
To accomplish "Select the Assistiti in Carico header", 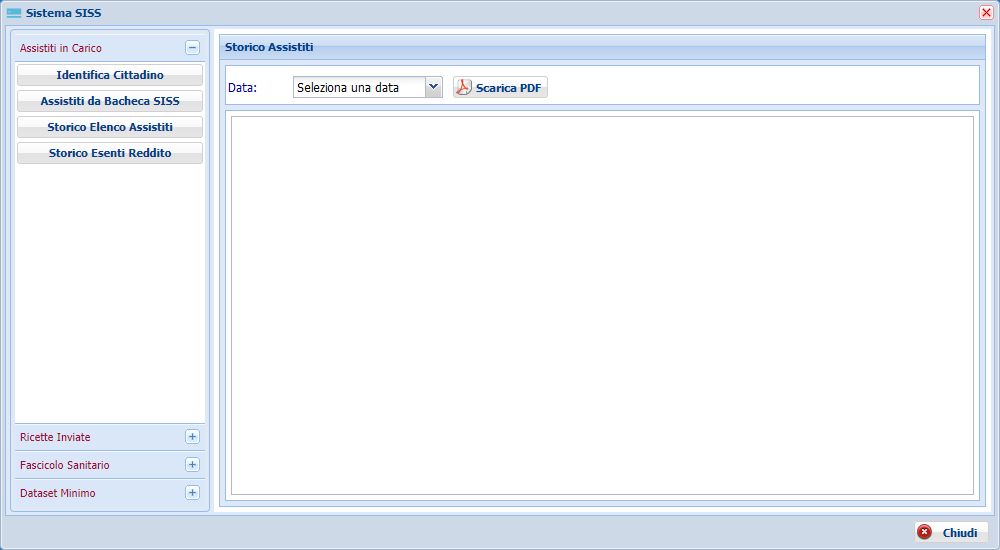I will [x=110, y=48].
